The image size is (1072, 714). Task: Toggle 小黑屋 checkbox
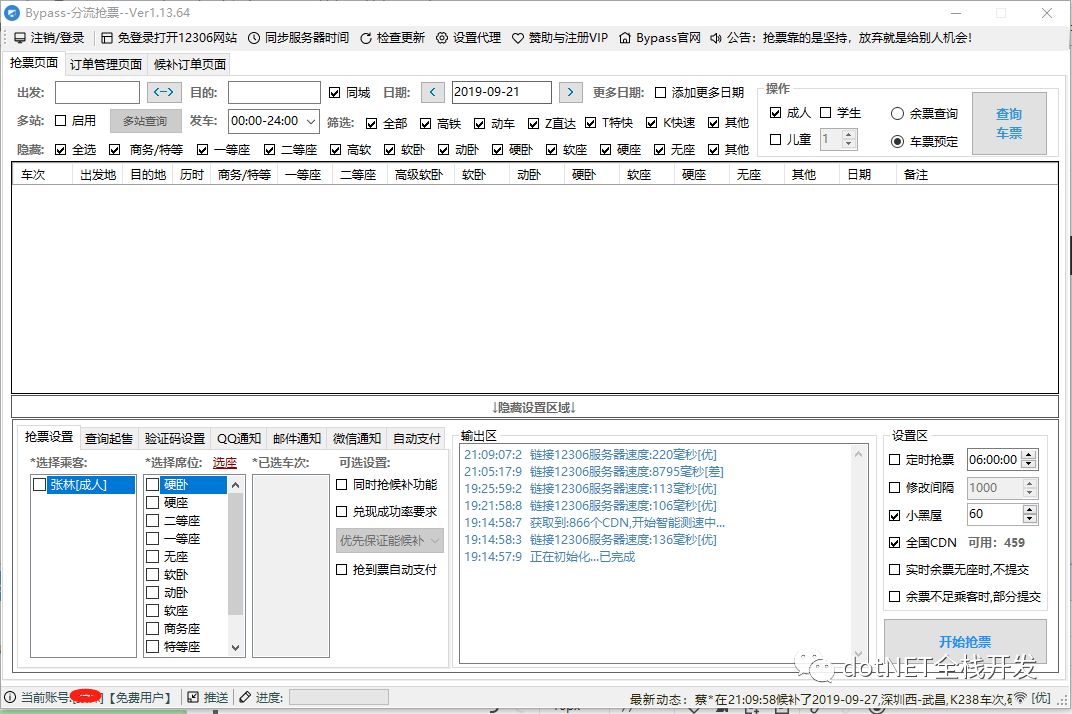(894, 515)
